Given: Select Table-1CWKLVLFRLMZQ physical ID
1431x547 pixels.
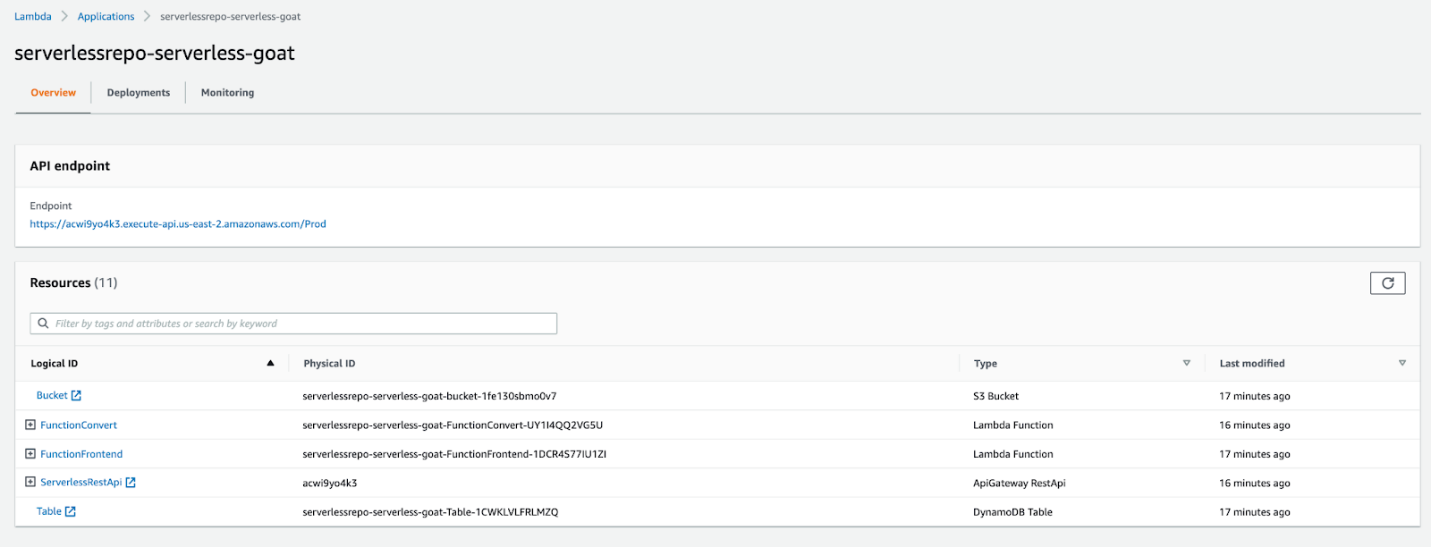Looking at the screenshot, I should [x=430, y=512].
